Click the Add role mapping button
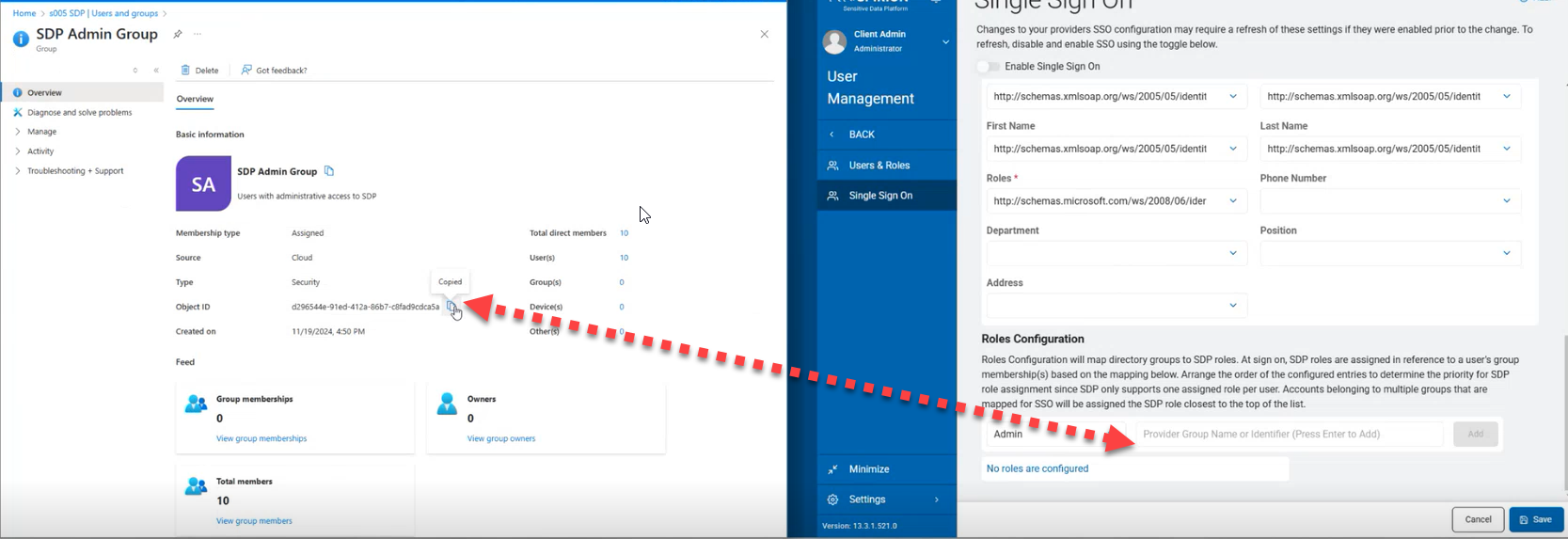 tap(1475, 435)
